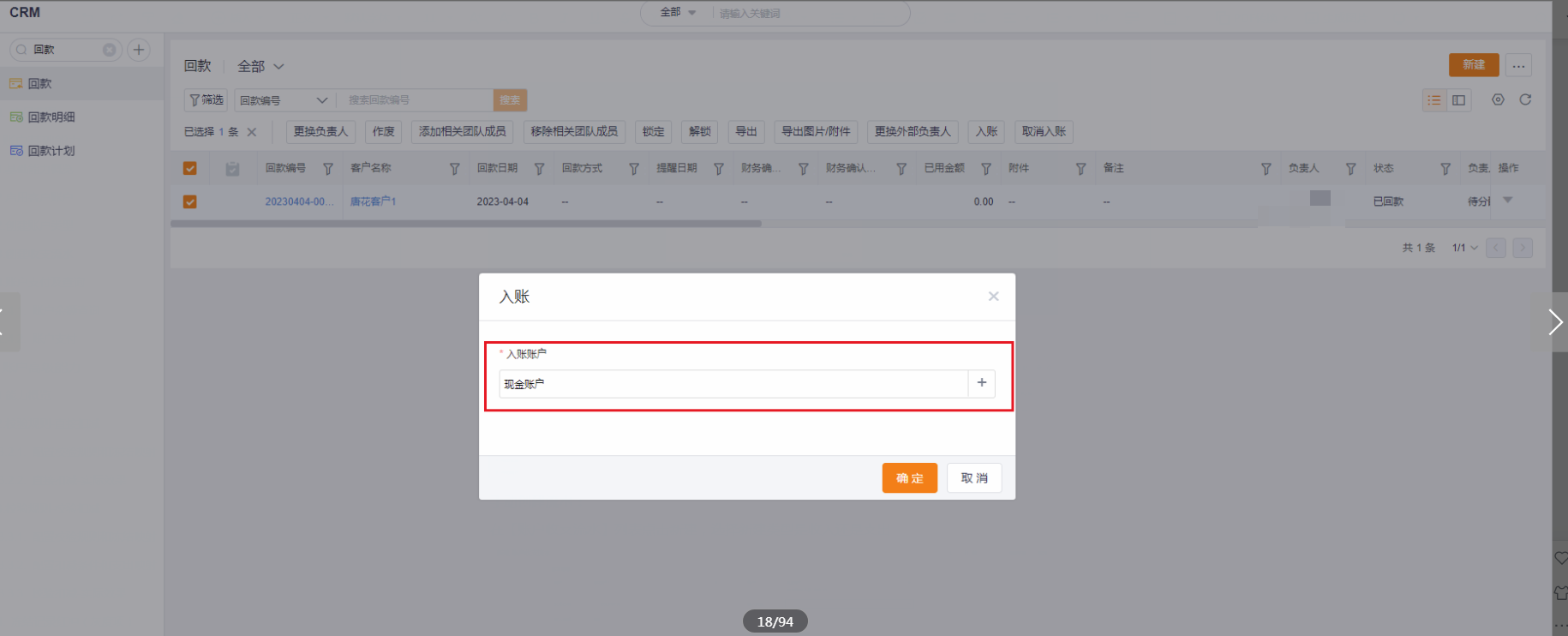The image size is (1568, 636).
Task: Open the column settings gear icon
Action: 1498,99
